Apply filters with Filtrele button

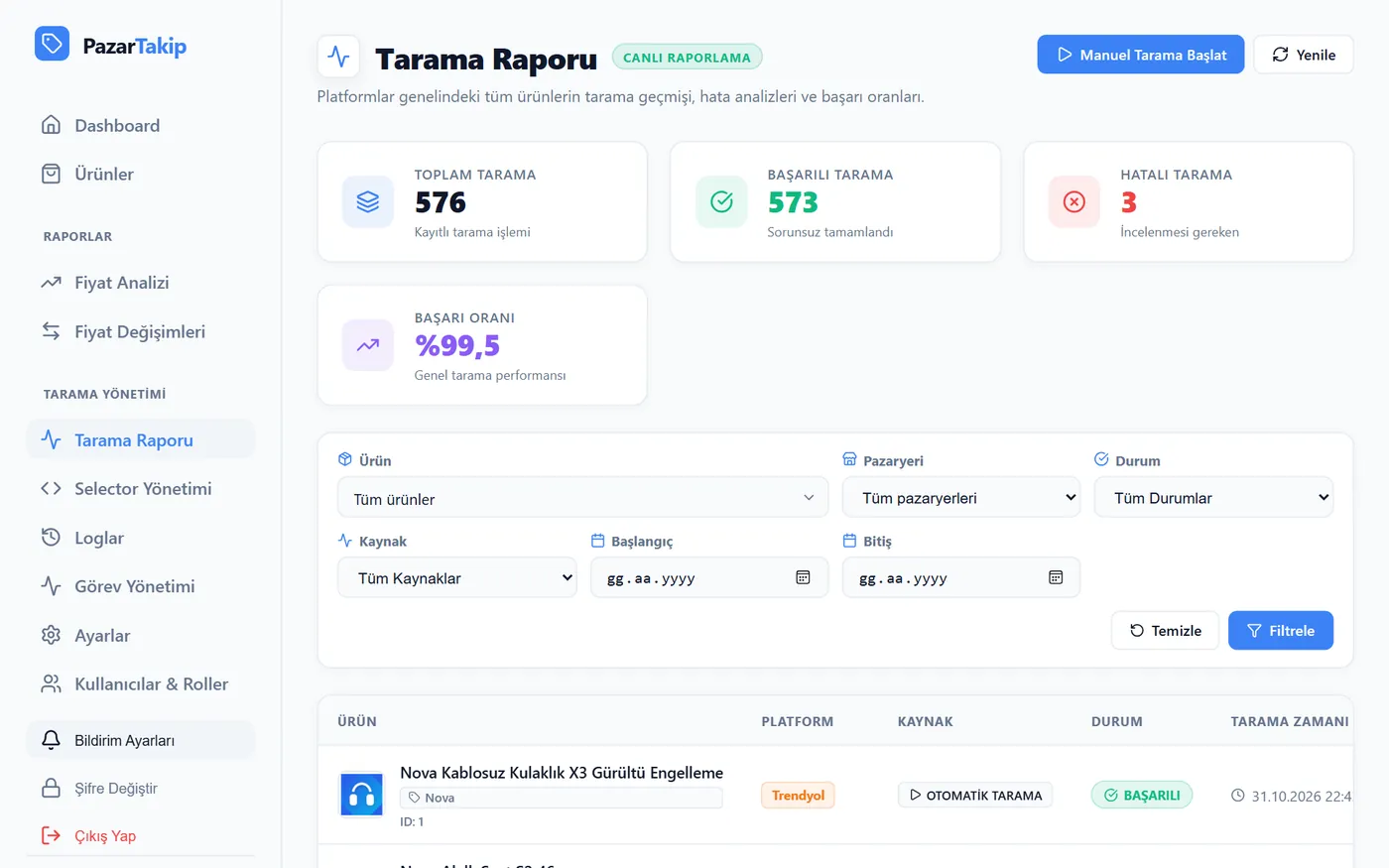pyautogui.click(x=1281, y=630)
